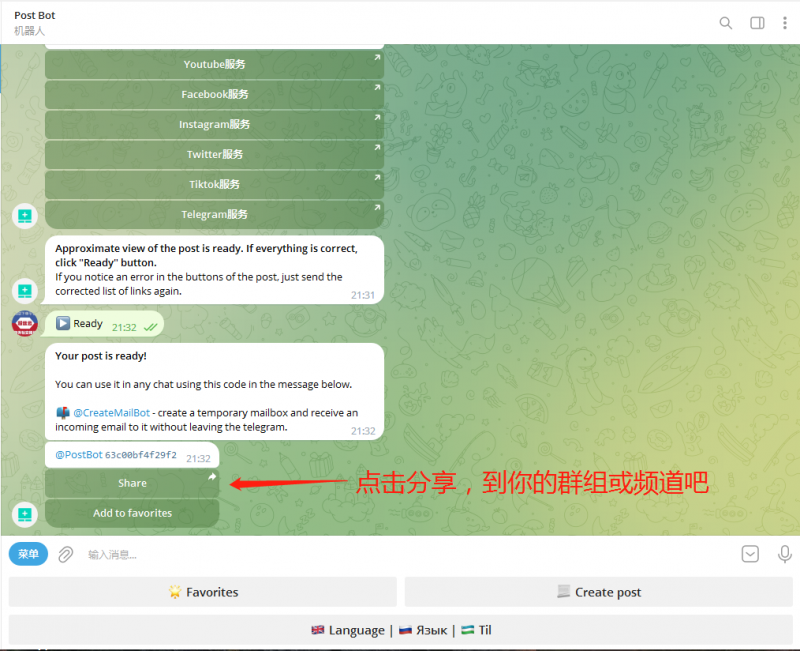800x651 pixels.
Task: Click the paperclip attach file icon
Action: pyautogui.click(x=65, y=554)
